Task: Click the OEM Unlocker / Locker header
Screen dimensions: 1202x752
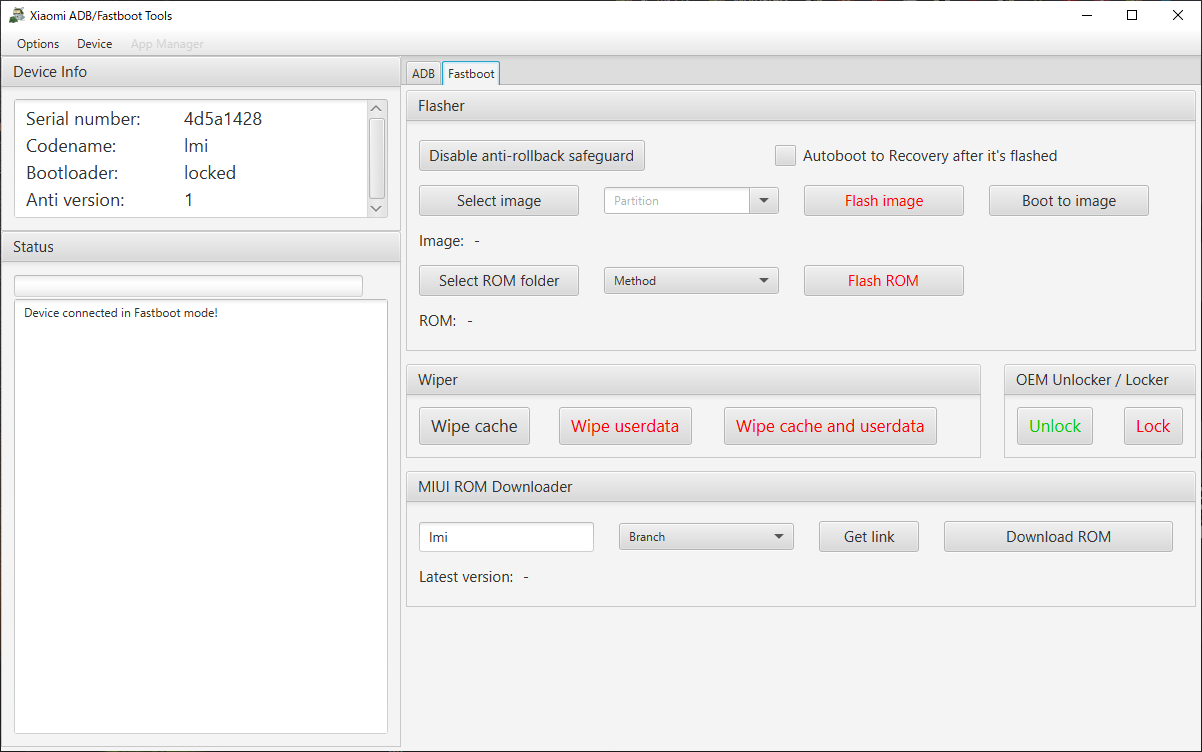Action: (1100, 380)
